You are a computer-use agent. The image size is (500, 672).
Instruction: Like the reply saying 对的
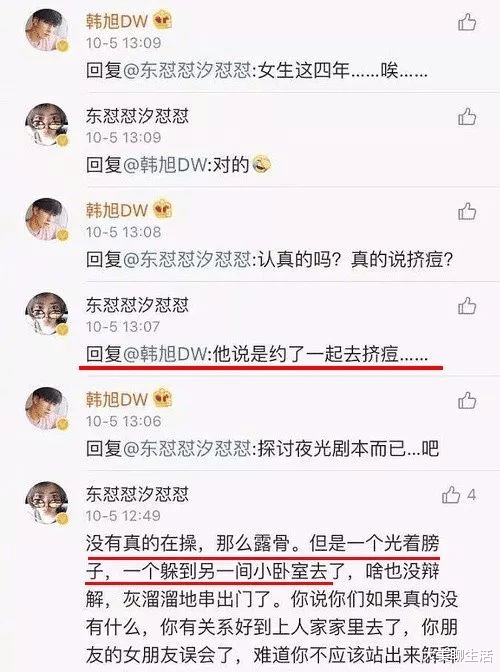(x=467, y=116)
